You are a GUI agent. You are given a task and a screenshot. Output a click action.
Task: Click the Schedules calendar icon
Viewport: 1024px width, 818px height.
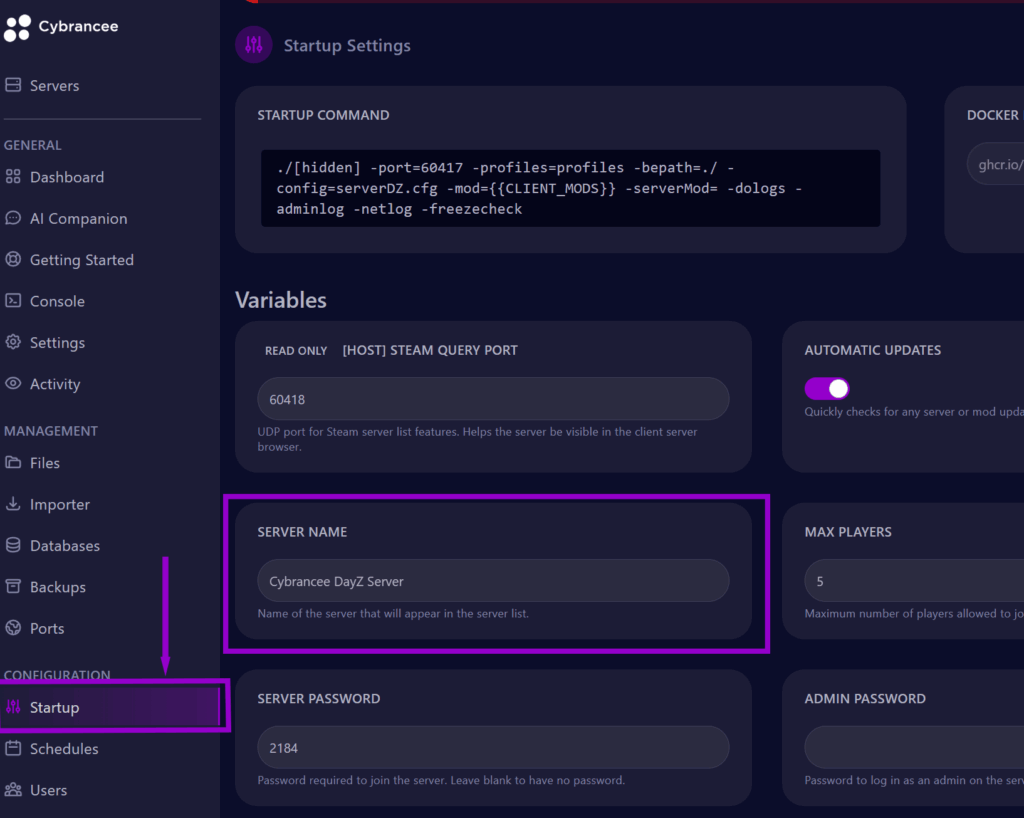click(14, 748)
